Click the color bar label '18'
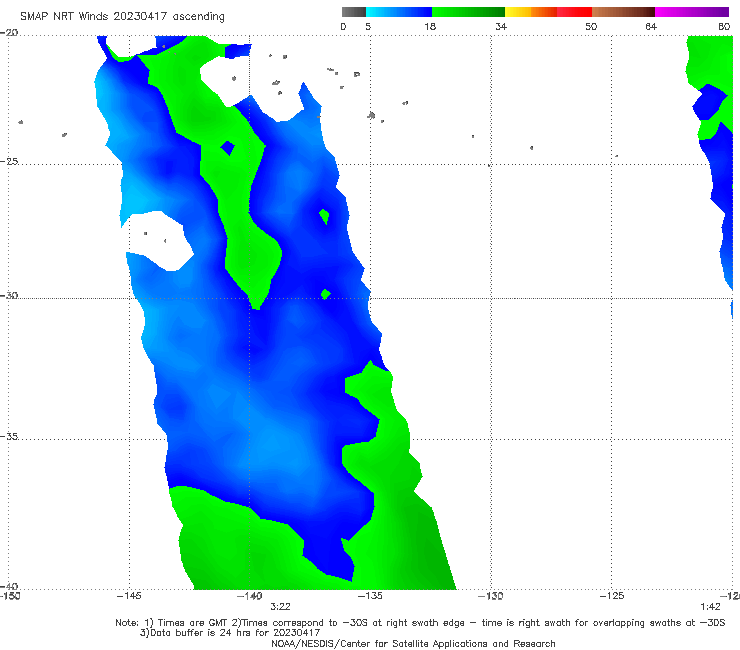The image size is (740, 650). tap(430, 26)
